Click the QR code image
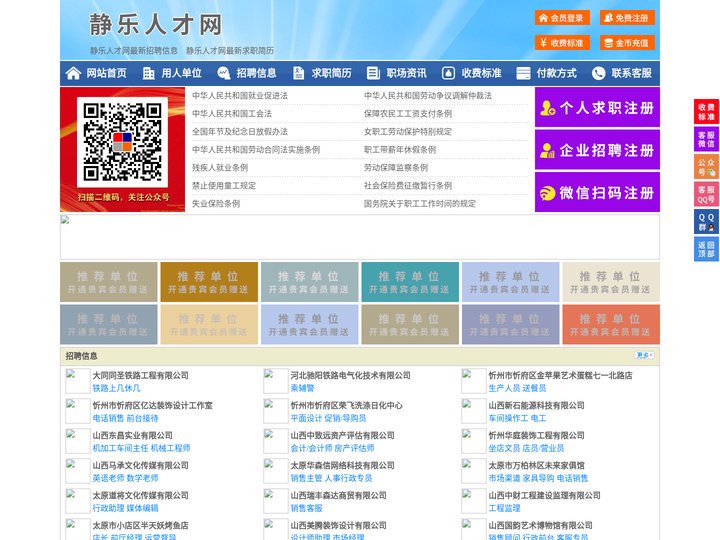 tap(122, 142)
